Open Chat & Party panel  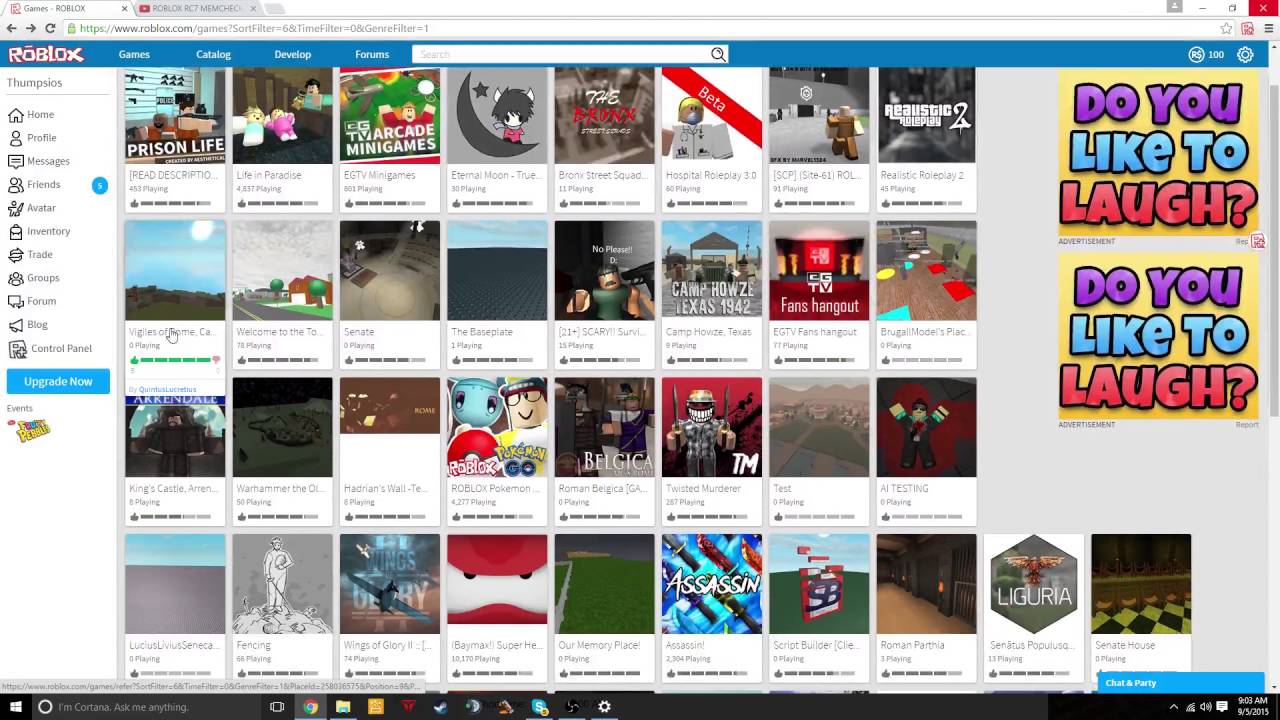tap(1179, 682)
